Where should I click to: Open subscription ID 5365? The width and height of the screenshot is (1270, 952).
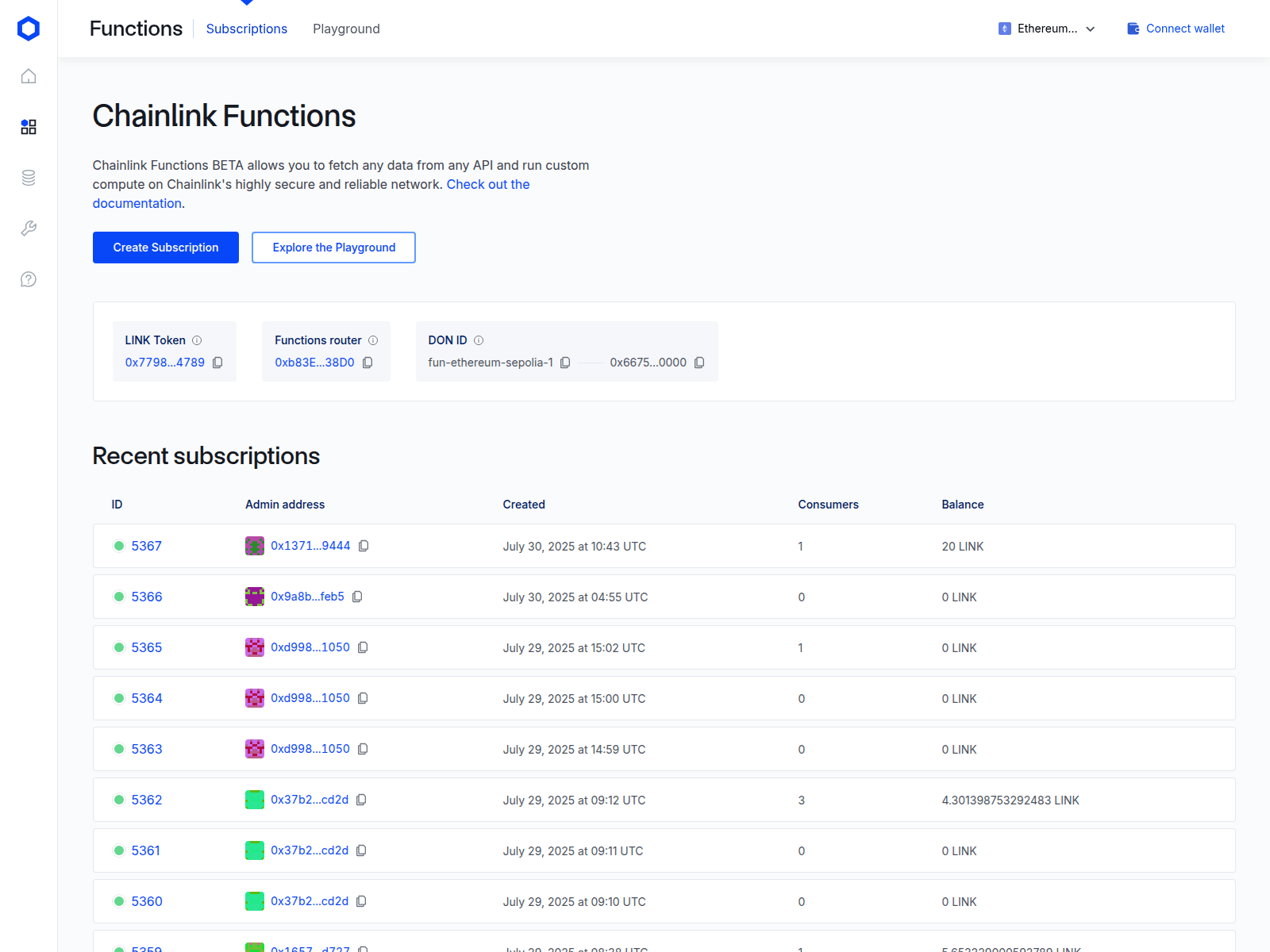click(147, 647)
